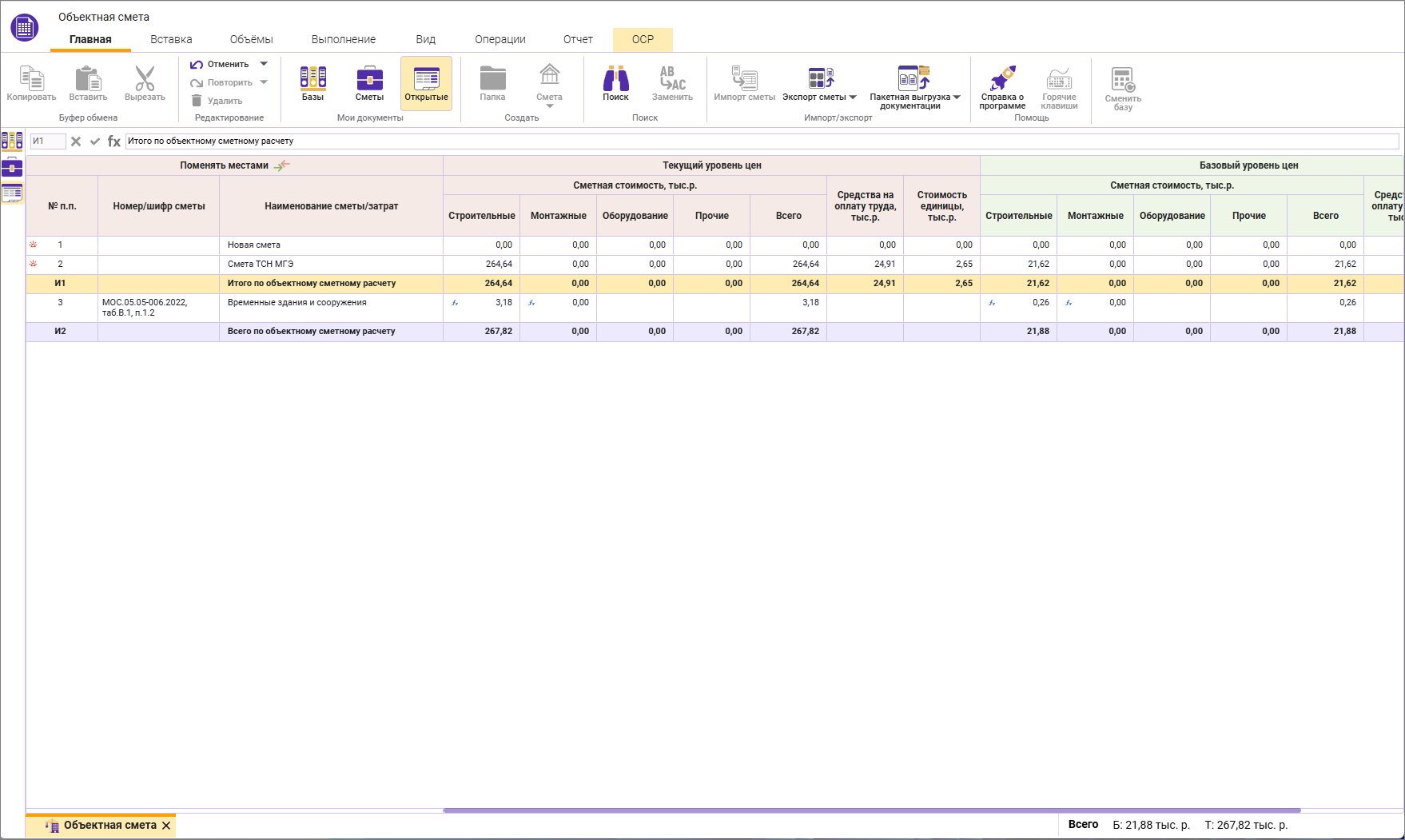Expand the Экспорт сметы dropdown
The image size is (1405, 840).
coord(853,98)
